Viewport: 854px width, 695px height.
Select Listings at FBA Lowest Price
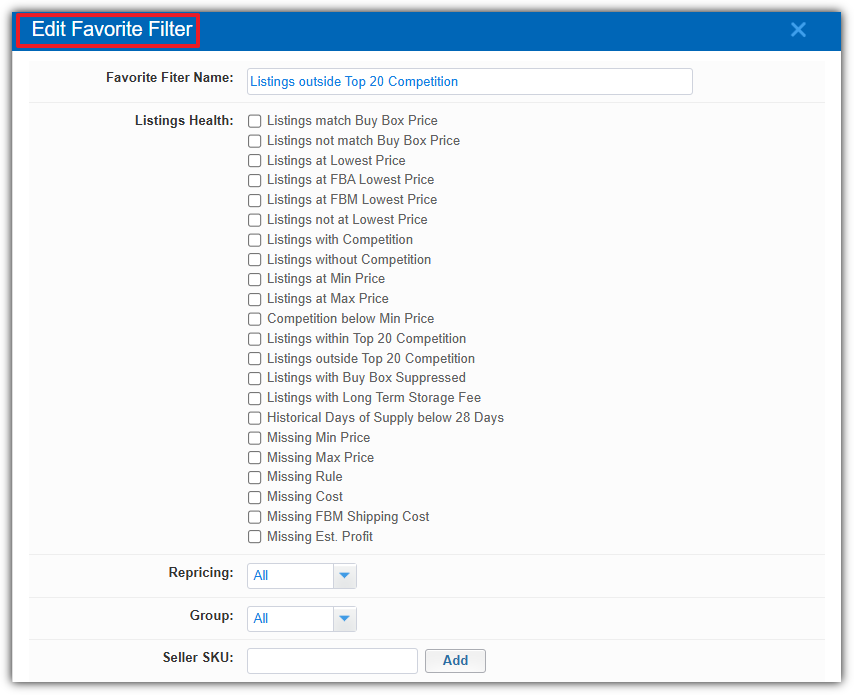coord(254,180)
